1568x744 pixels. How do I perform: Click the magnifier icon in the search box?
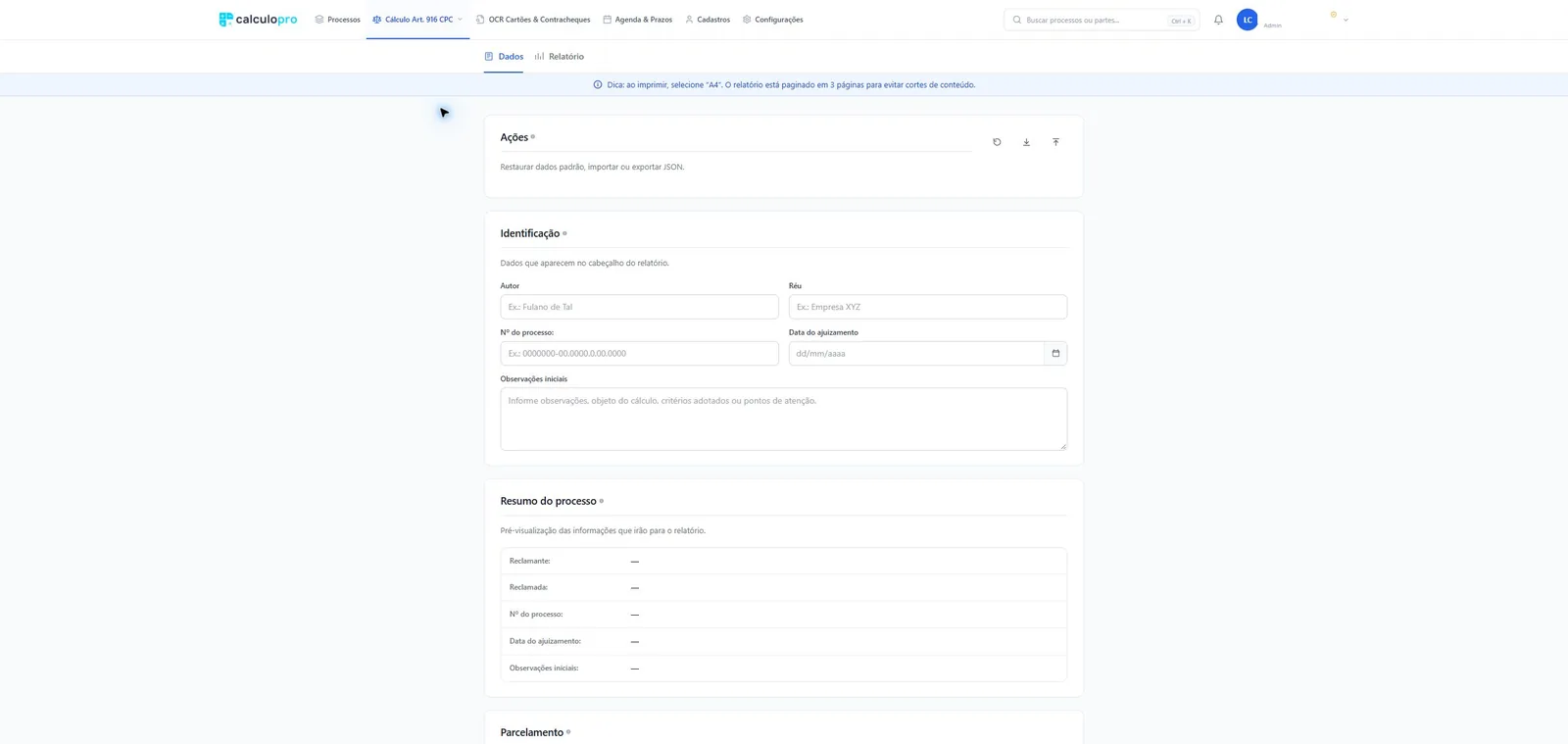[1017, 20]
